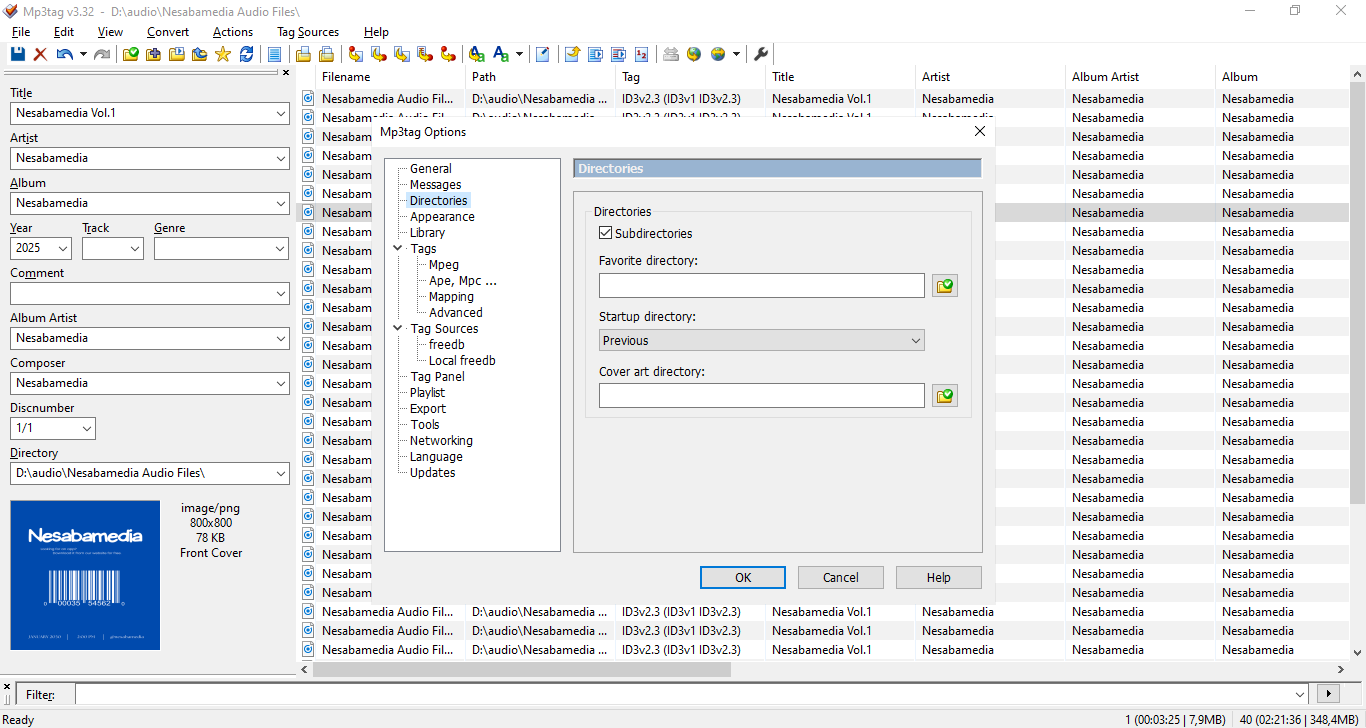This screenshot has width=1366, height=728.
Task: Click into the Favorite directory text field
Action: click(761, 286)
